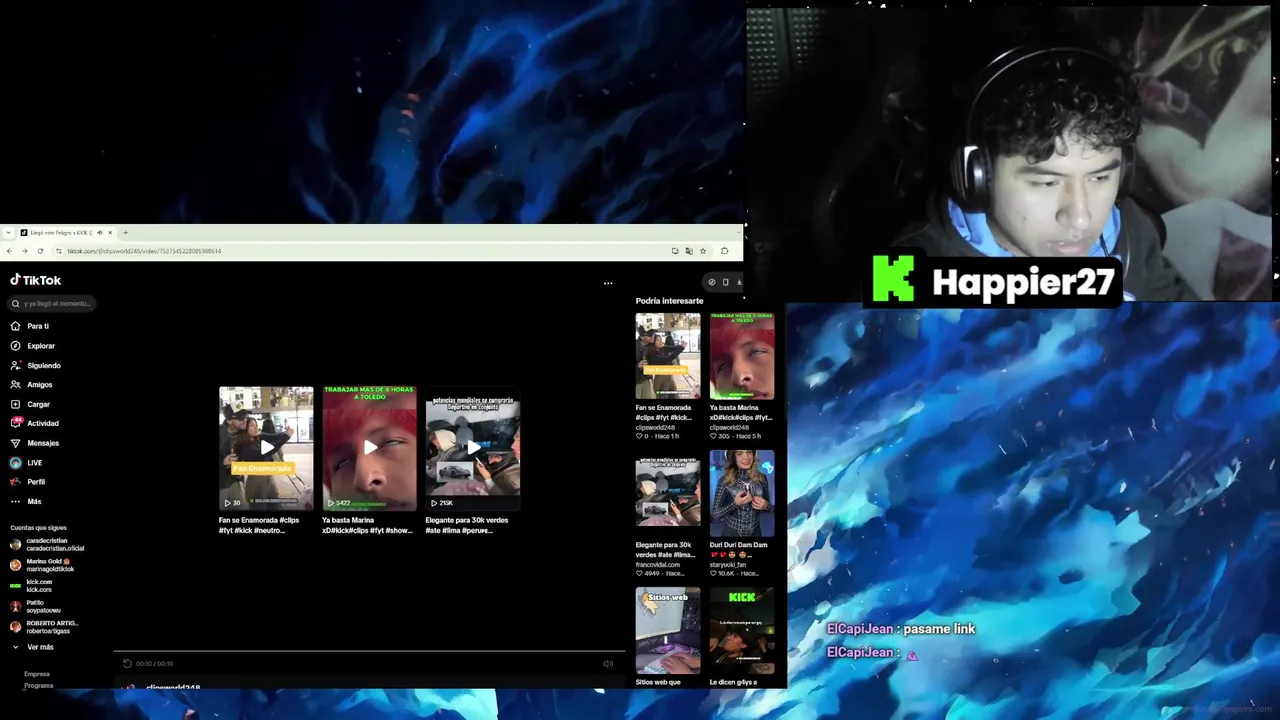Screen dimensions: 1280x720
Task: Click the clipsworld248 author link under Fan se Enamorada
Action: pyautogui.click(x=655, y=427)
